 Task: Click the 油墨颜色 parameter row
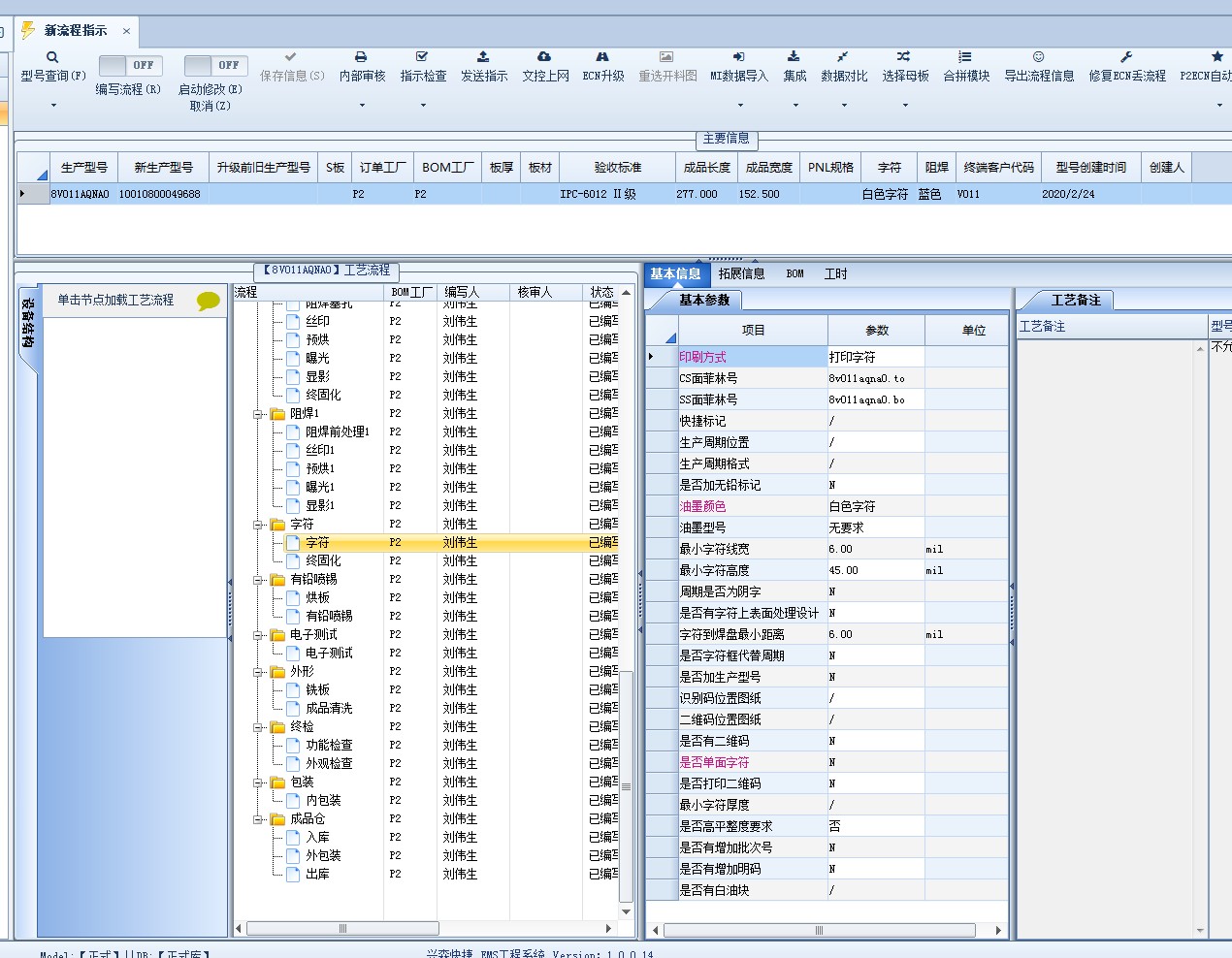[x=827, y=506]
